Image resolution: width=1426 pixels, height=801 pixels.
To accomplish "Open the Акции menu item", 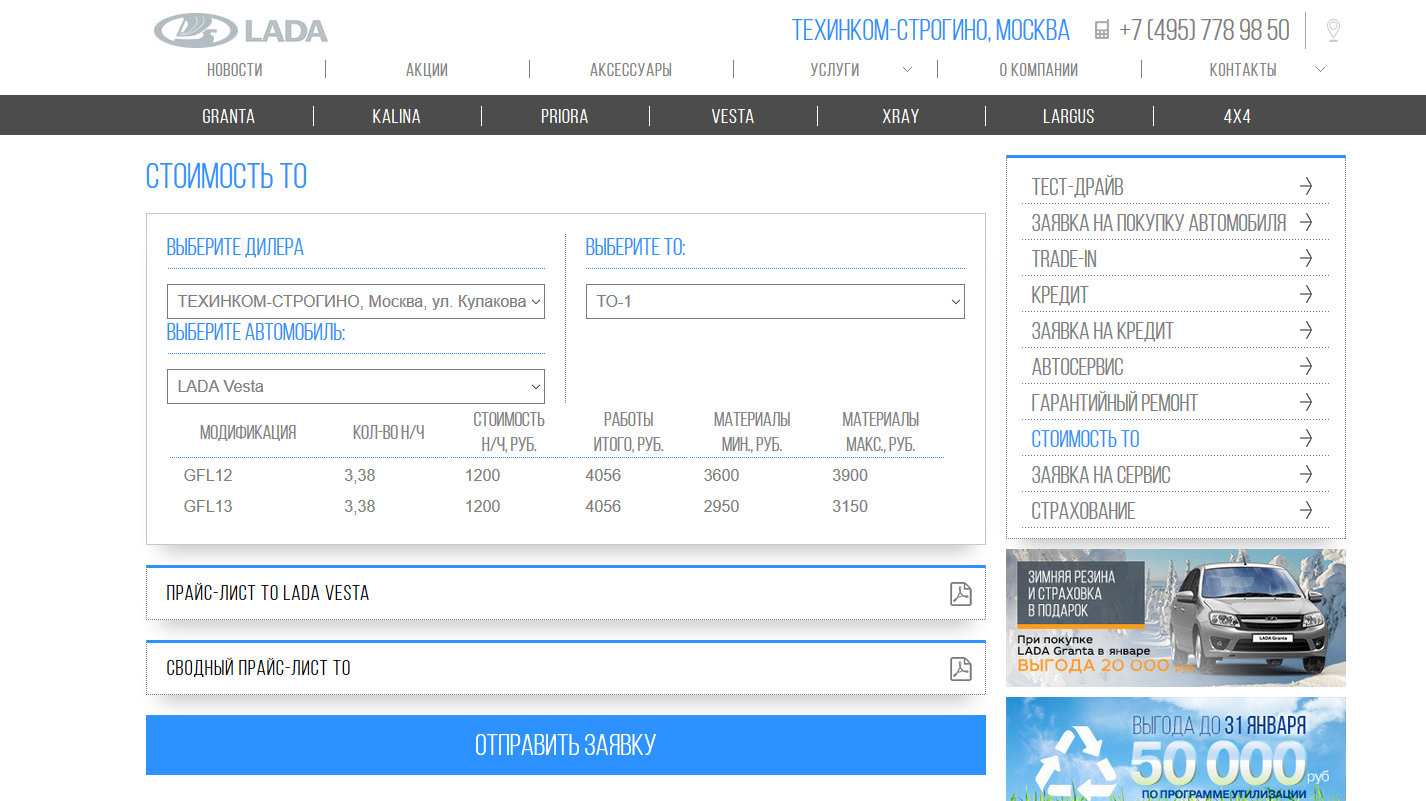I will [x=427, y=70].
